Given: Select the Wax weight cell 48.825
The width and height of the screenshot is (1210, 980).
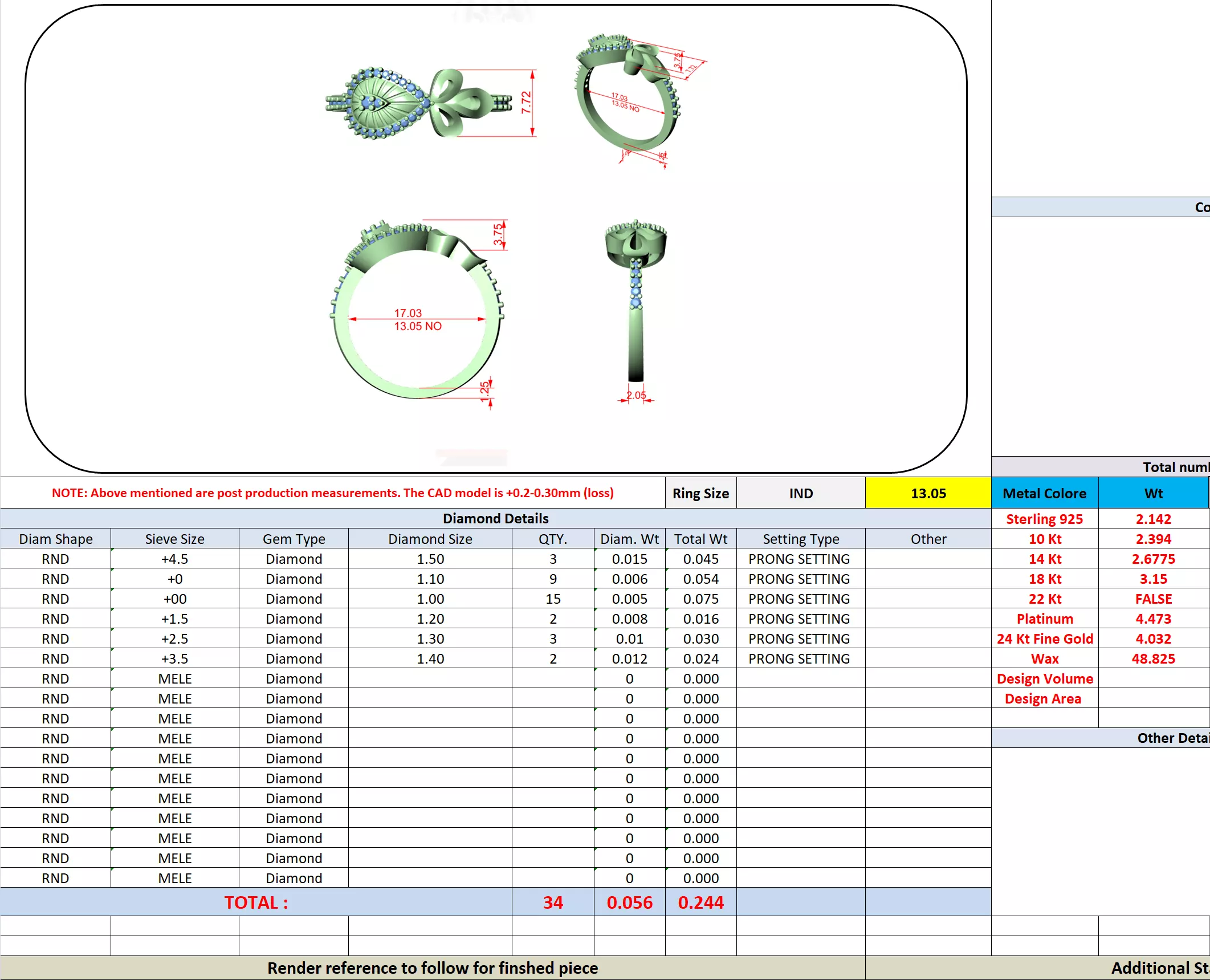Looking at the screenshot, I should [x=1152, y=658].
